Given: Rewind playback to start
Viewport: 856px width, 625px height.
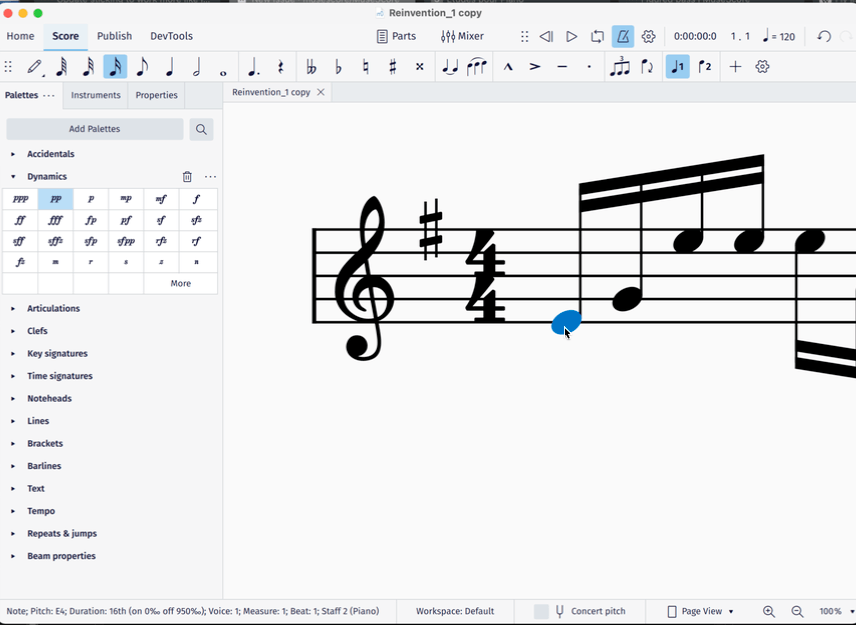Looking at the screenshot, I should tap(546, 37).
